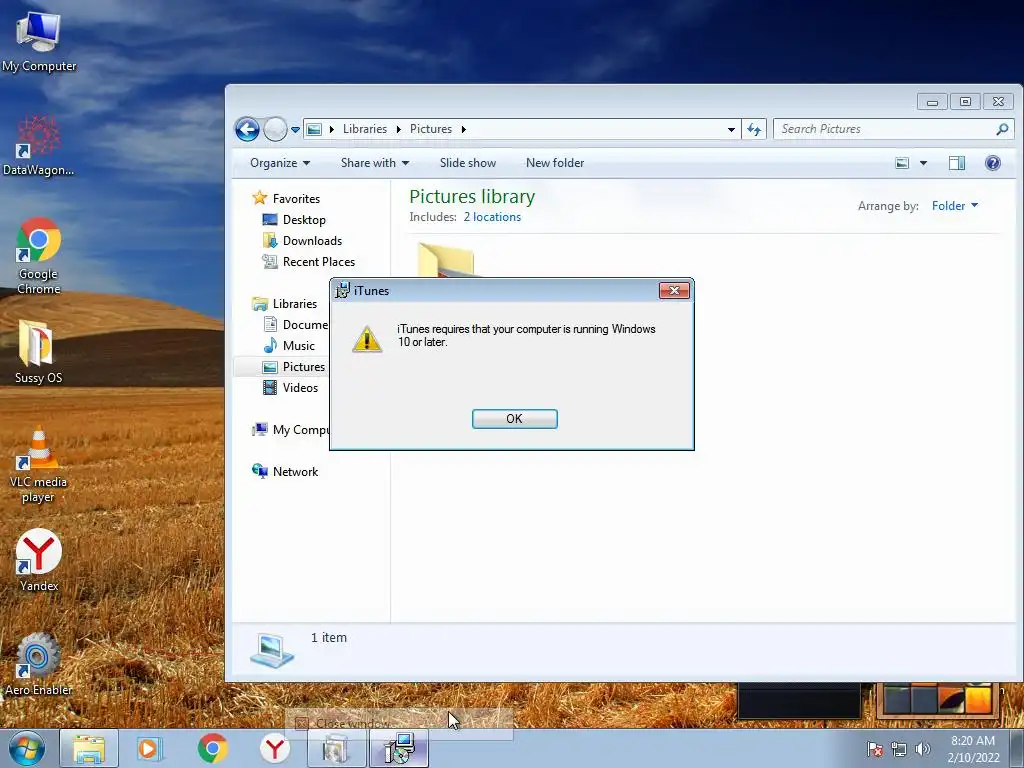
Task: Open My Computer desktop icon
Action: (x=39, y=40)
